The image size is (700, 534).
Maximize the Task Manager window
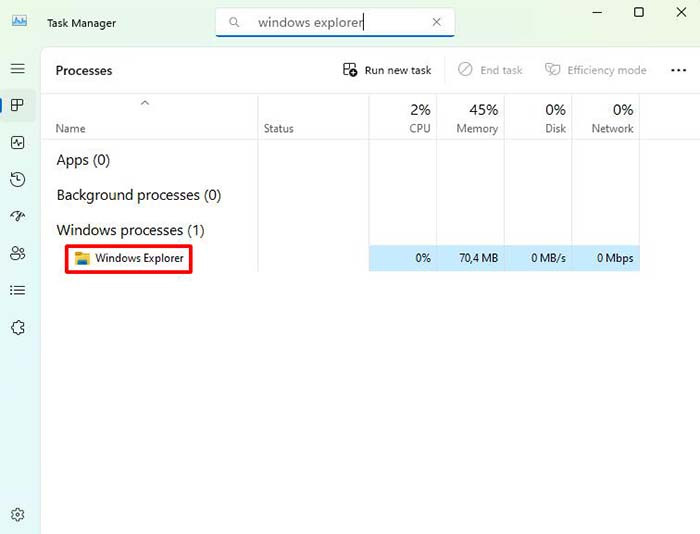tap(639, 13)
